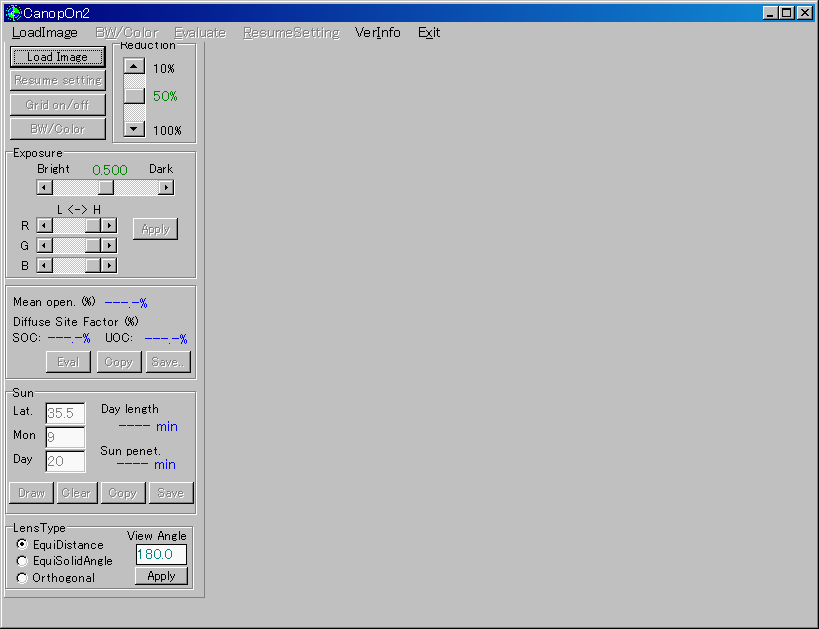Click the Exposure slider right arrow
The height and width of the screenshot is (629, 819).
[x=166, y=187]
